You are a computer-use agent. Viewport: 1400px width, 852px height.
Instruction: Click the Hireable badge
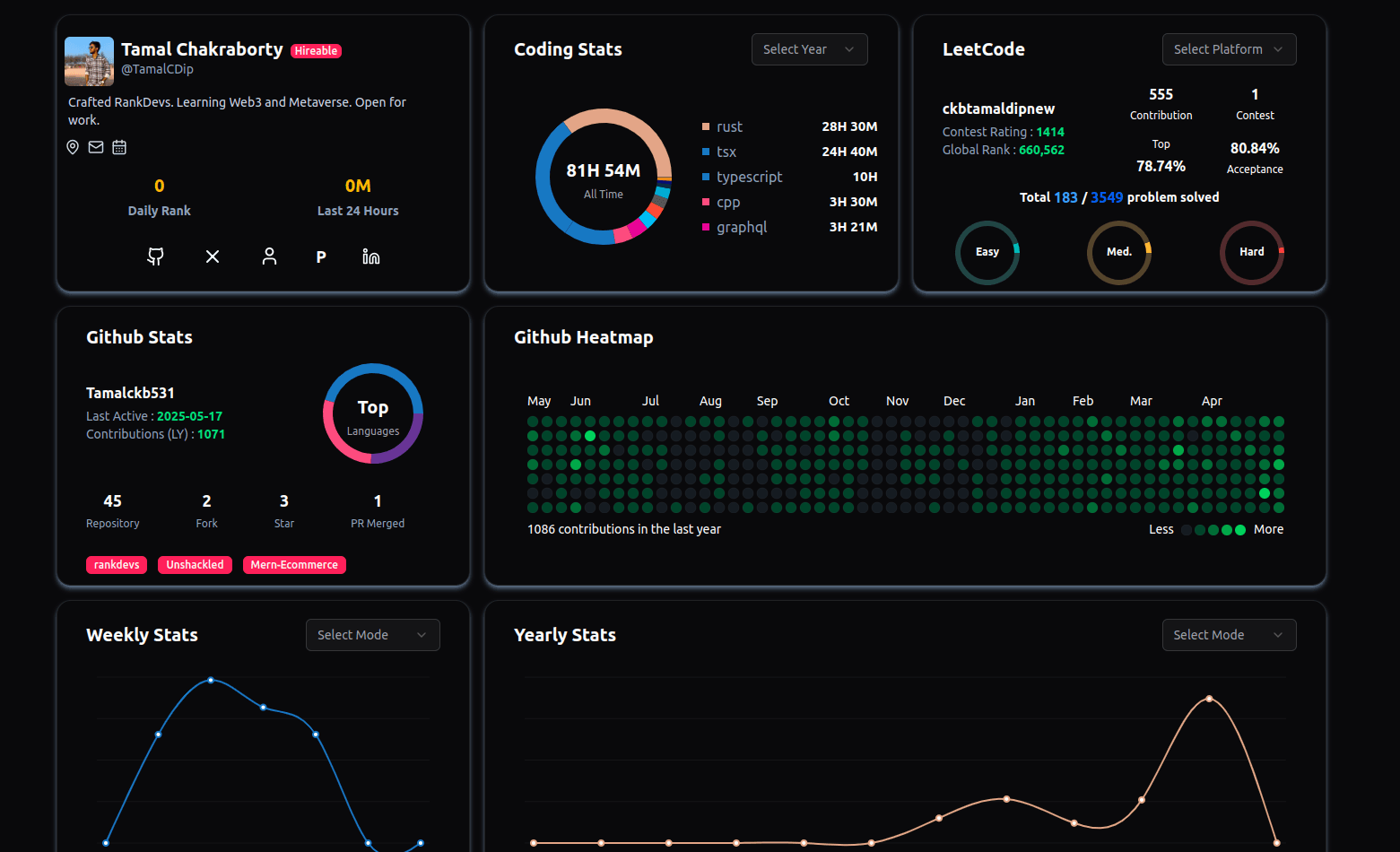click(x=317, y=51)
